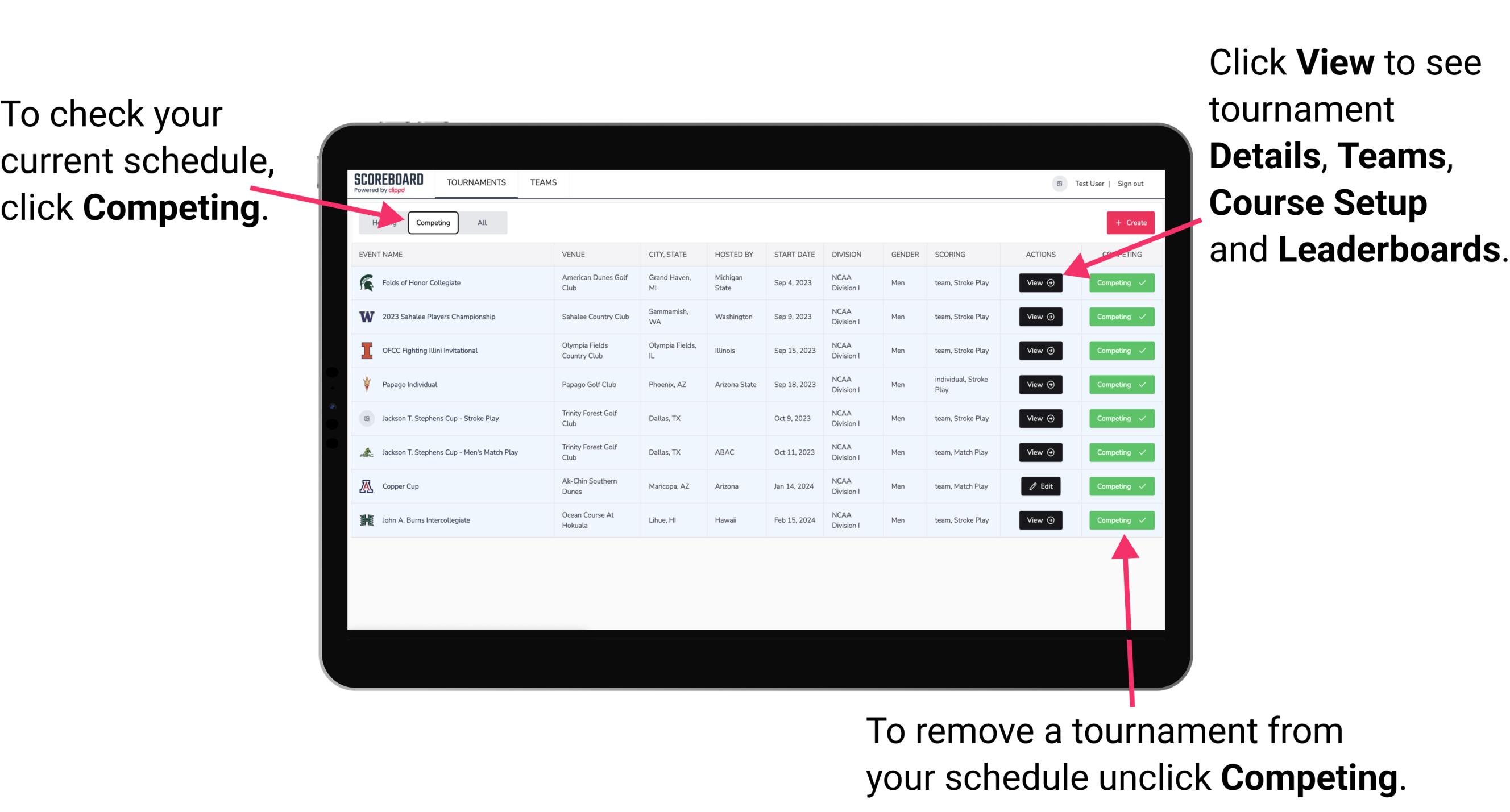Select the All filter tab

pyautogui.click(x=480, y=222)
